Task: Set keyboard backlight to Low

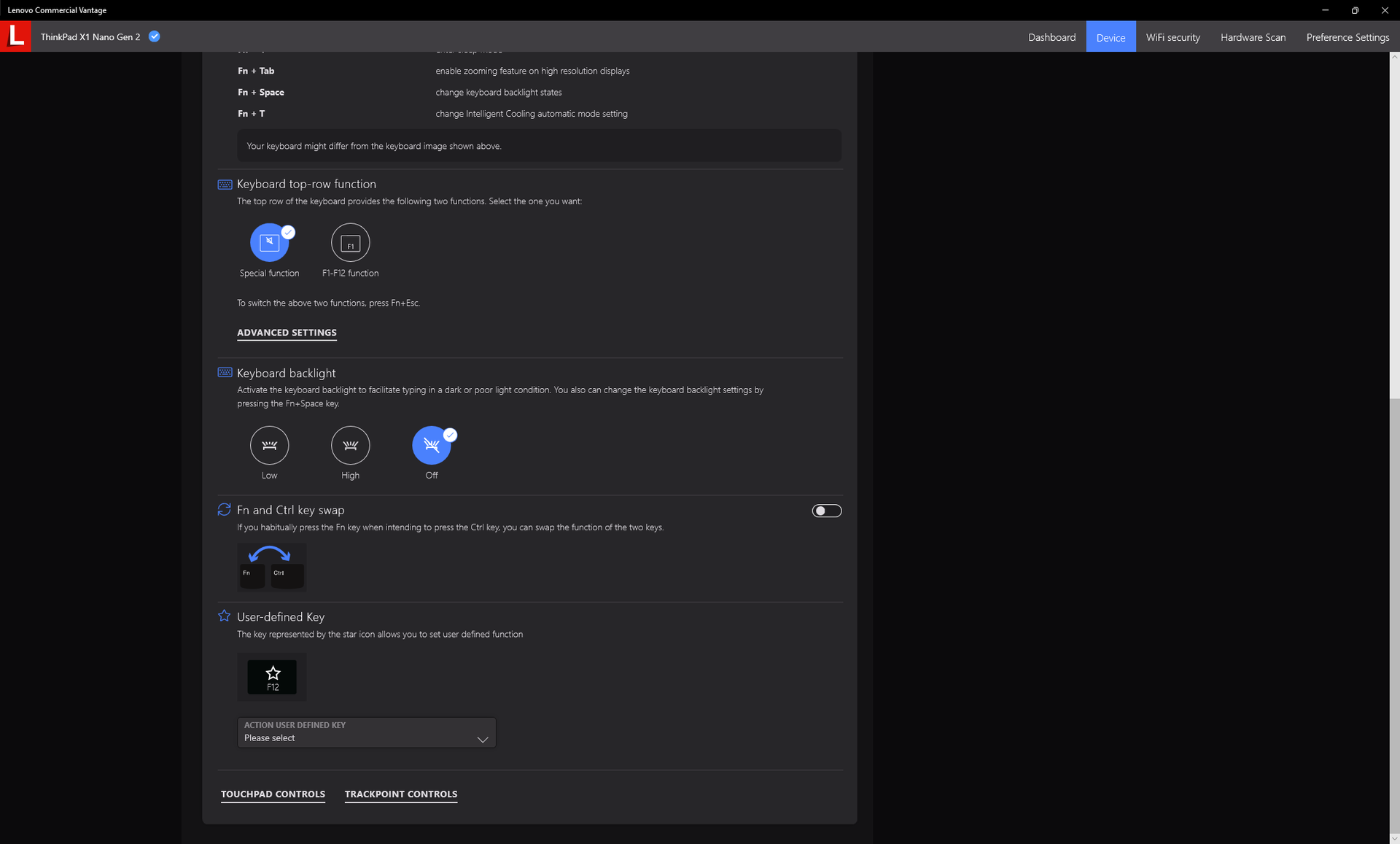Action: tap(269, 446)
